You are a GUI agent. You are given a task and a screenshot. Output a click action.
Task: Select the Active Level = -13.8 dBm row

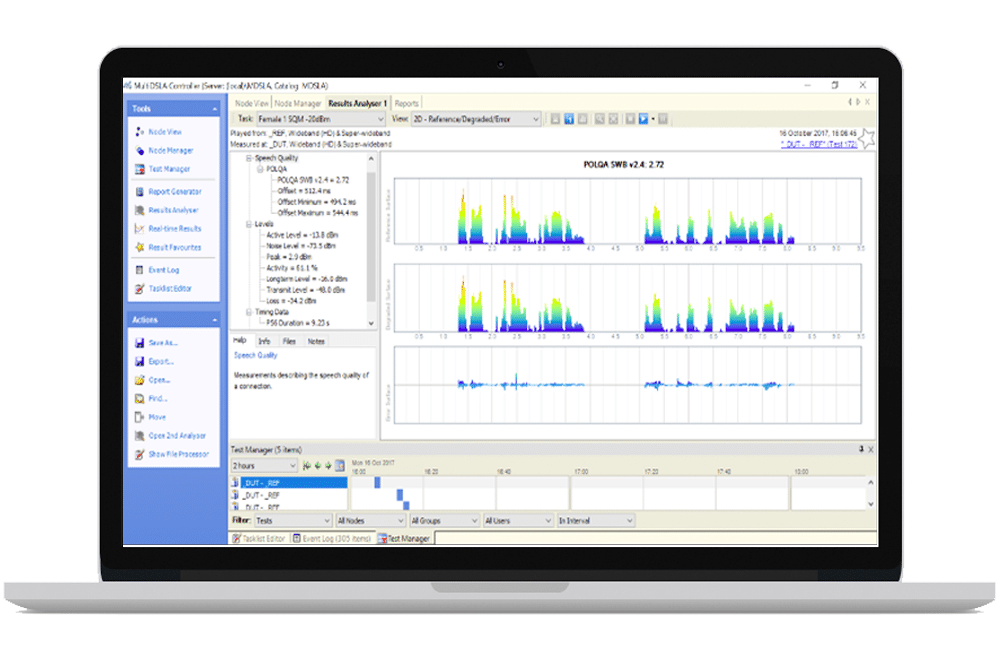pyautogui.click(x=302, y=235)
